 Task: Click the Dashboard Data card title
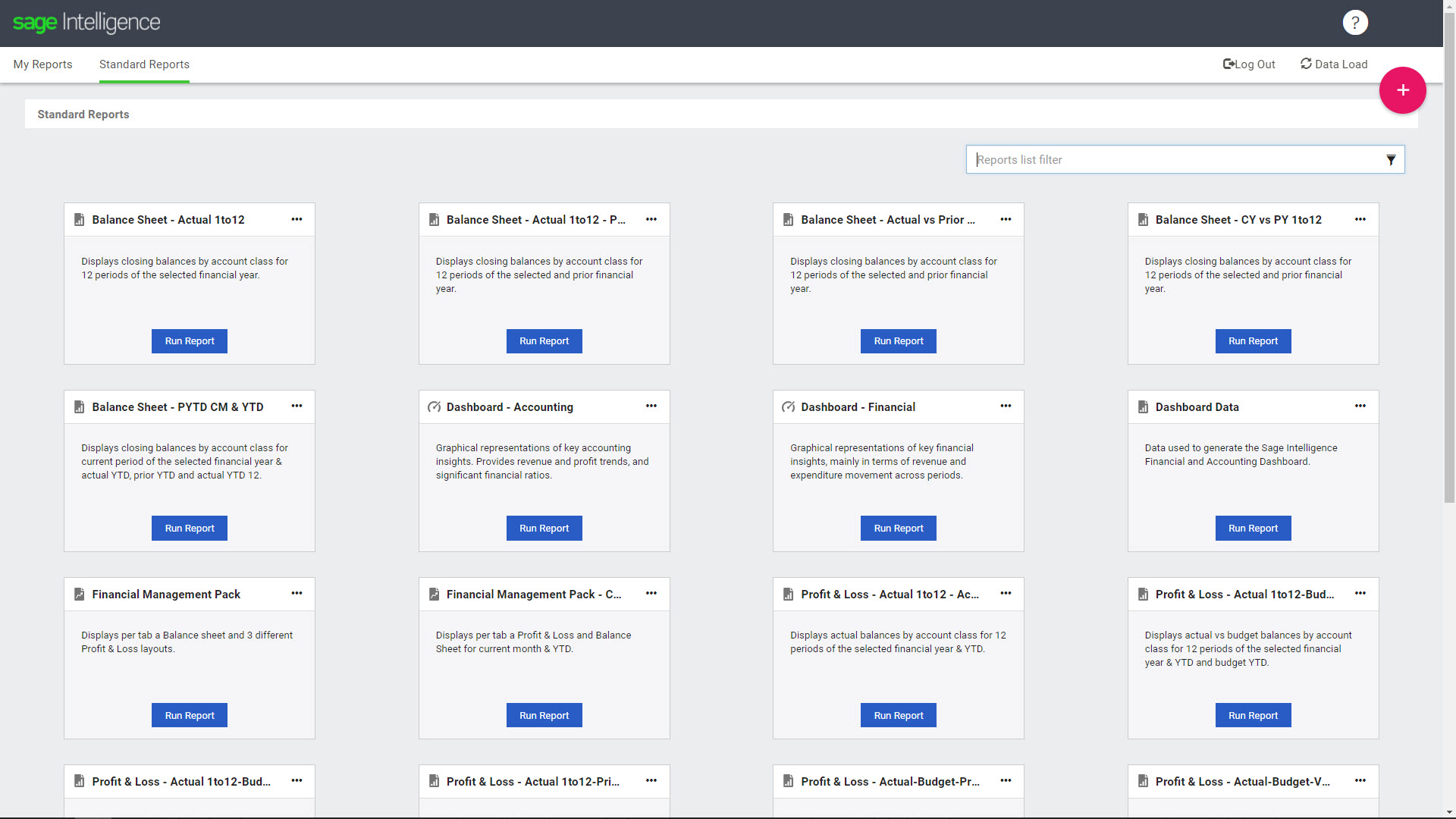point(1197,407)
